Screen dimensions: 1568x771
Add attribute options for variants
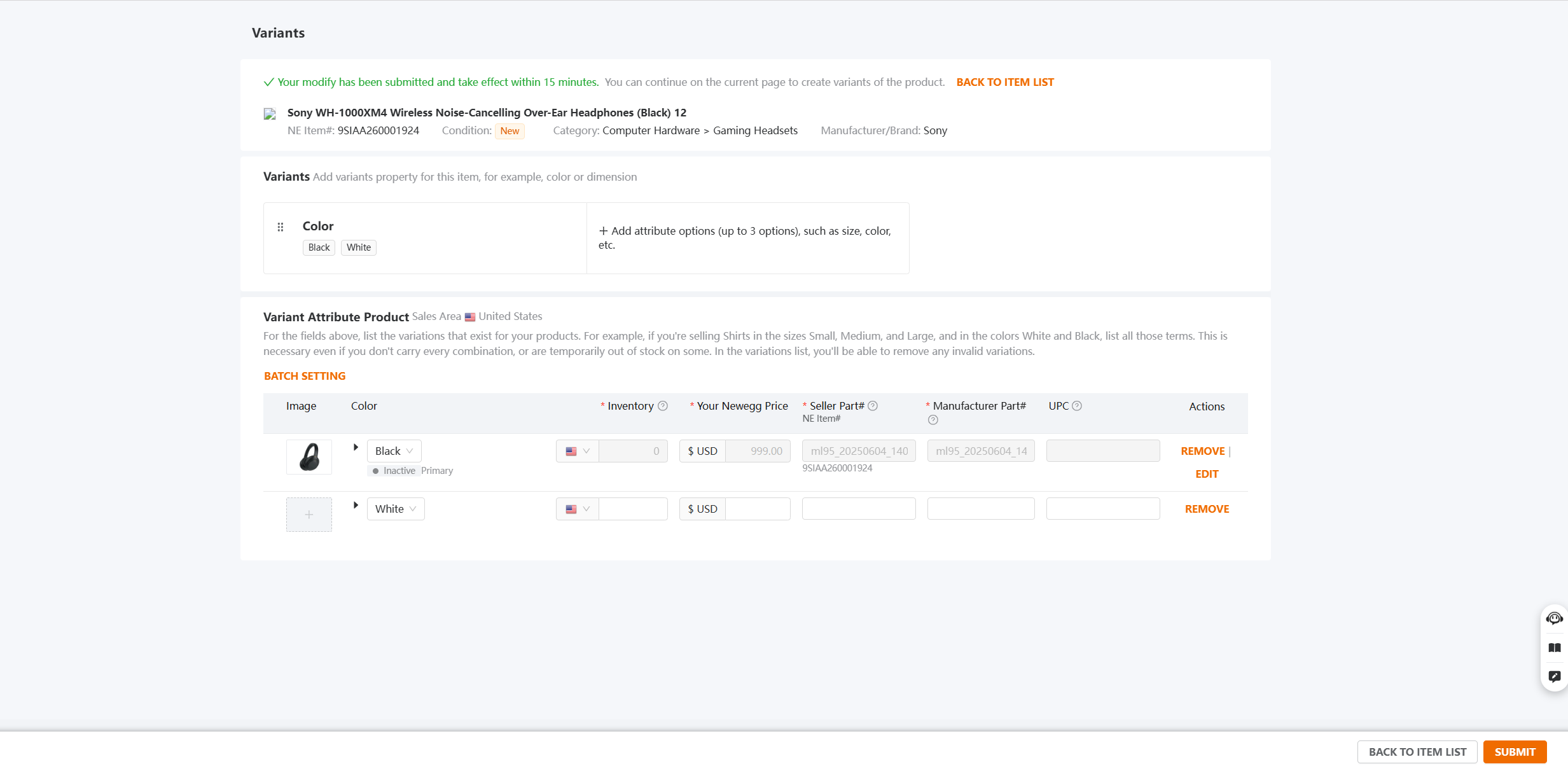coord(747,238)
